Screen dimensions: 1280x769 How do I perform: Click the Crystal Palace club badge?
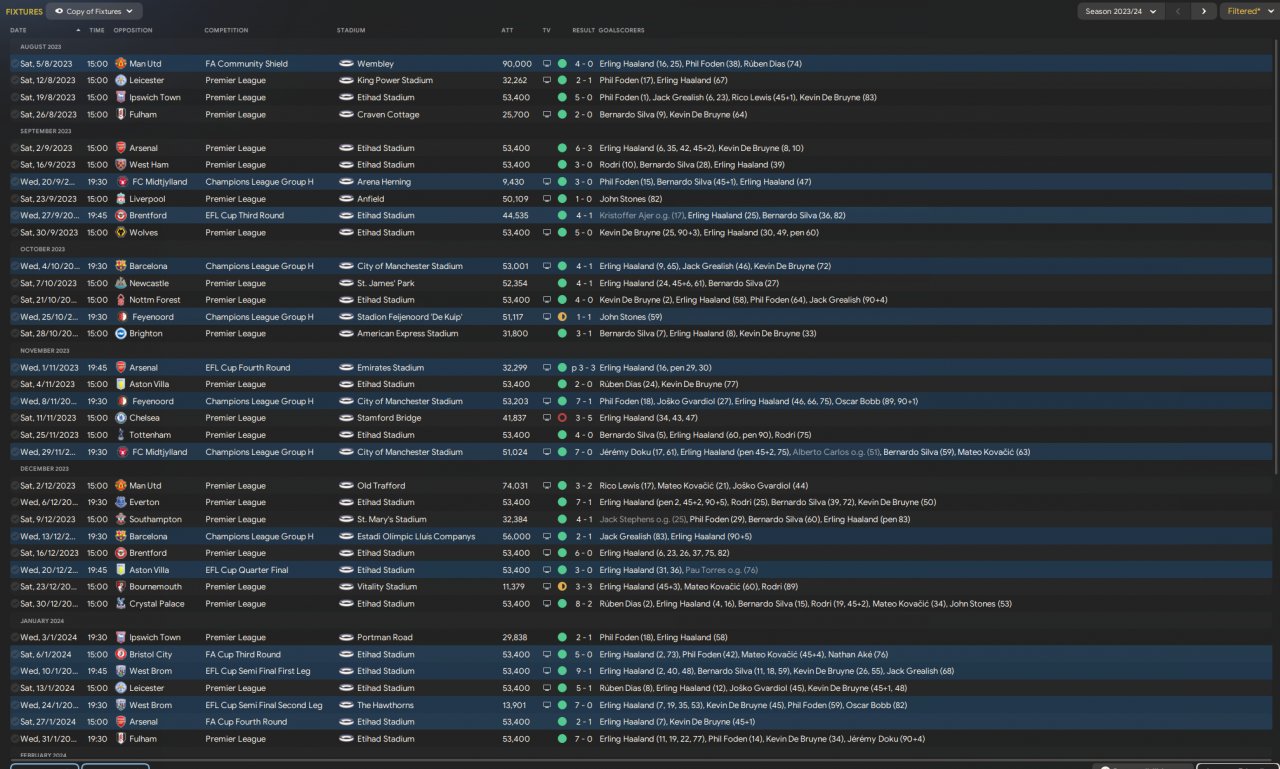click(x=121, y=604)
